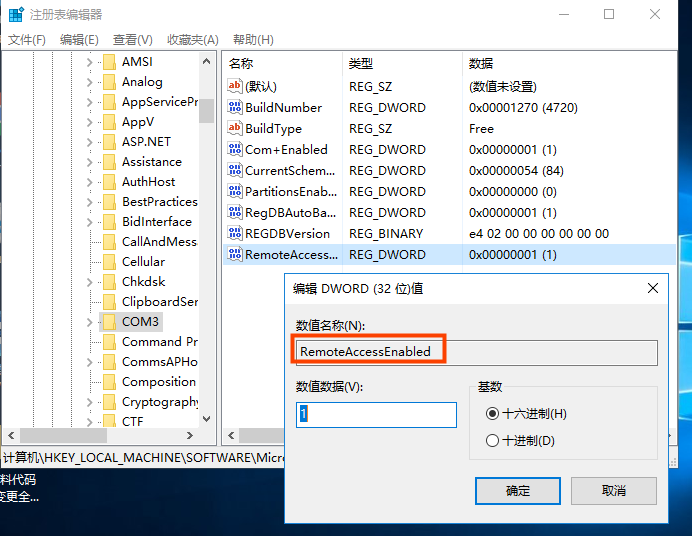Select the COM3 folder icon in tree
The height and width of the screenshot is (536, 692).
click(109, 322)
